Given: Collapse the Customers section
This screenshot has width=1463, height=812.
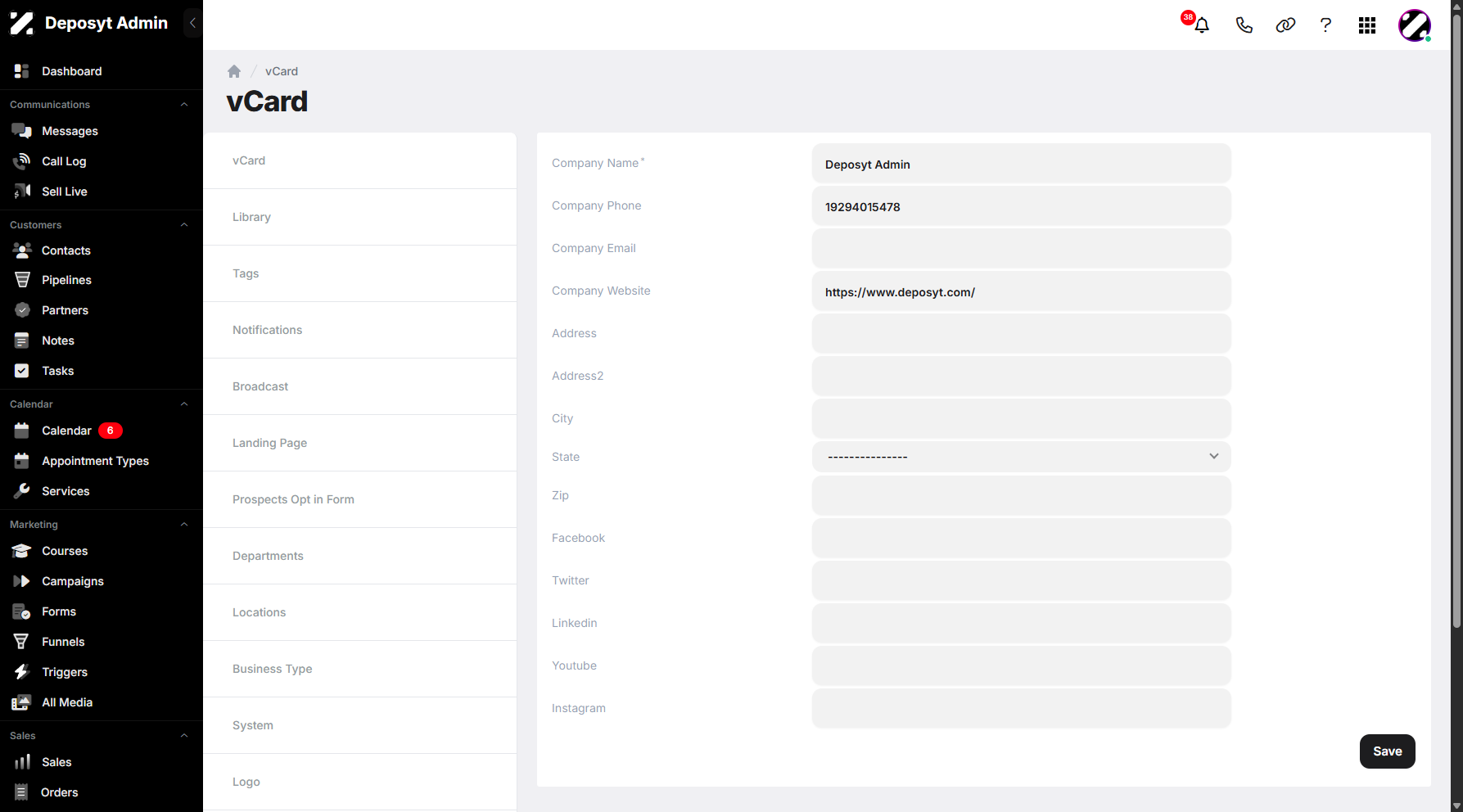Looking at the screenshot, I should tap(184, 225).
